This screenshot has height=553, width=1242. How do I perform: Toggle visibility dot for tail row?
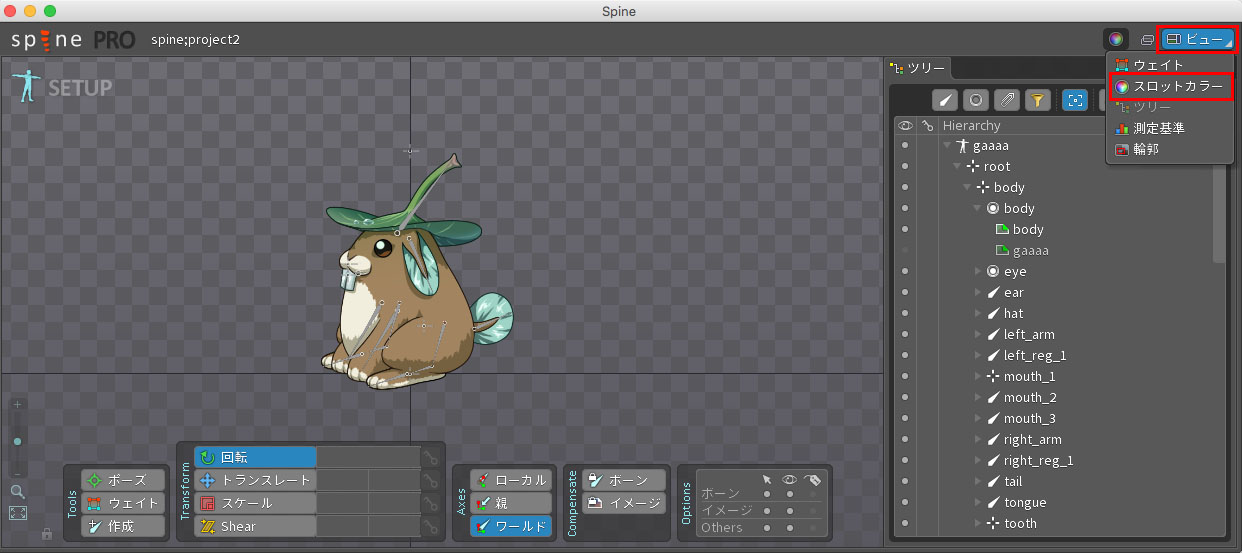[905, 482]
